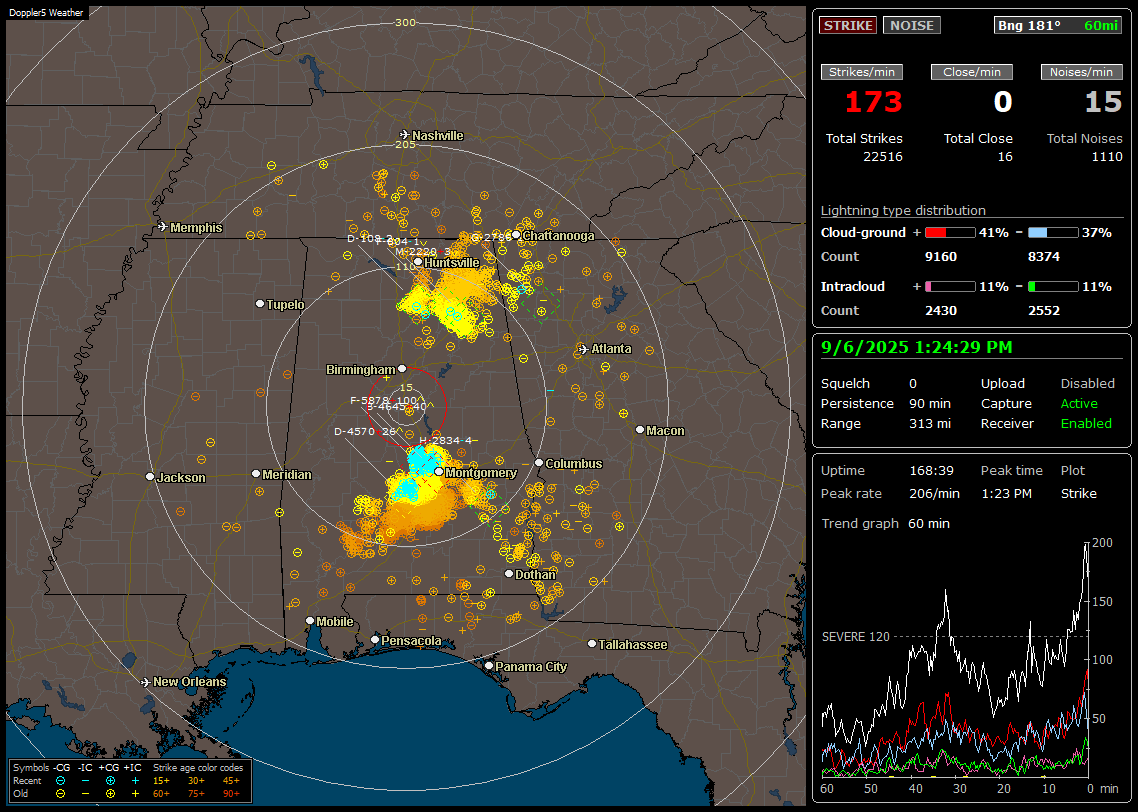Click the Recent -CG cyan legend symbol
This screenshot has height=812, width=1138.
coord(61,781)
